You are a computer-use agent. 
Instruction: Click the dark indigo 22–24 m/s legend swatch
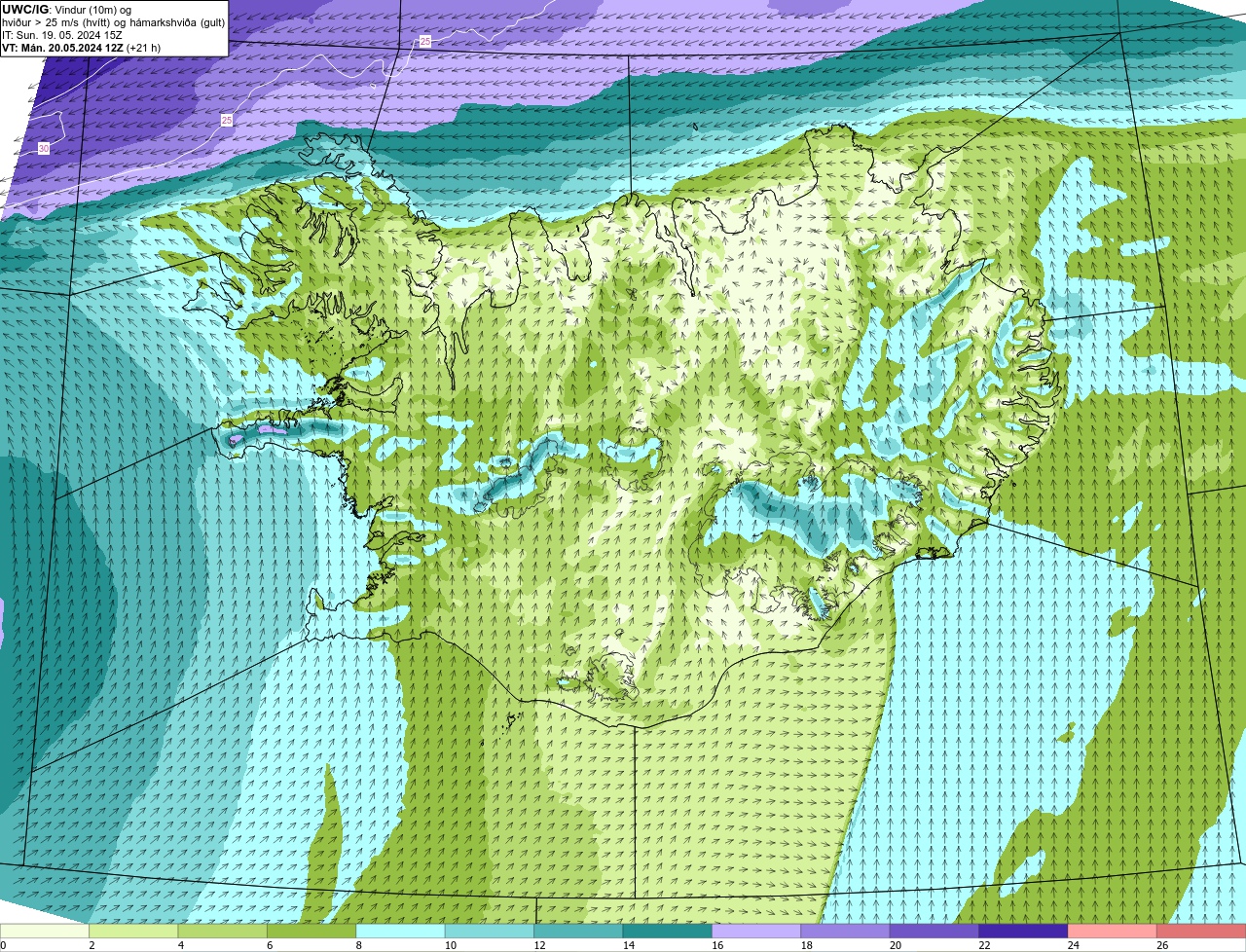(1023, 931)
